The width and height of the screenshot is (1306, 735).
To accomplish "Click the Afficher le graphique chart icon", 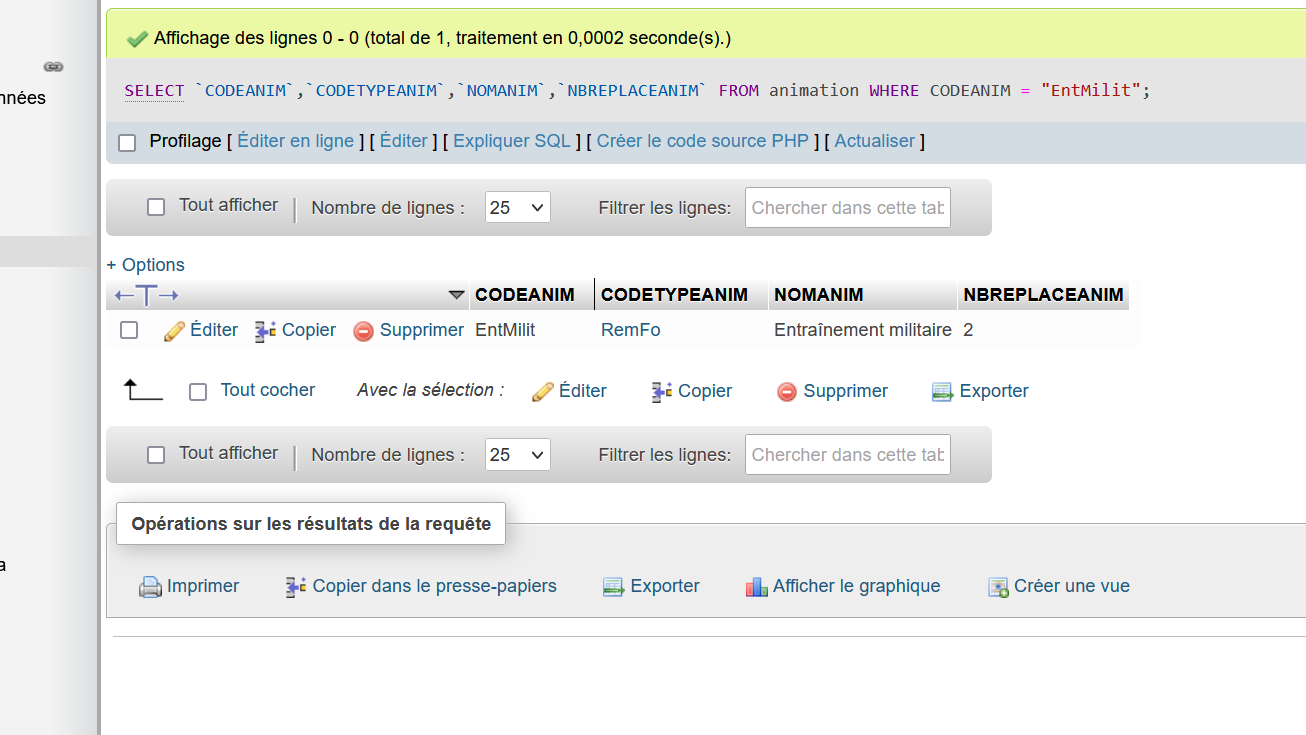I will point(757,587).
